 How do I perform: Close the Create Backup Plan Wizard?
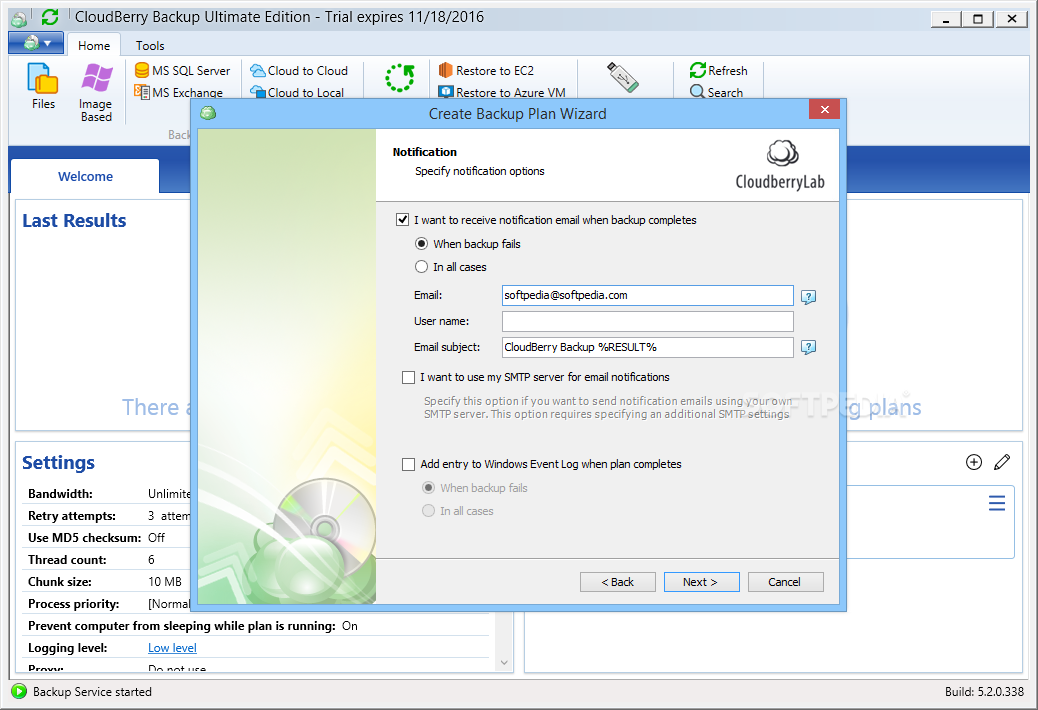pos(824,109)
